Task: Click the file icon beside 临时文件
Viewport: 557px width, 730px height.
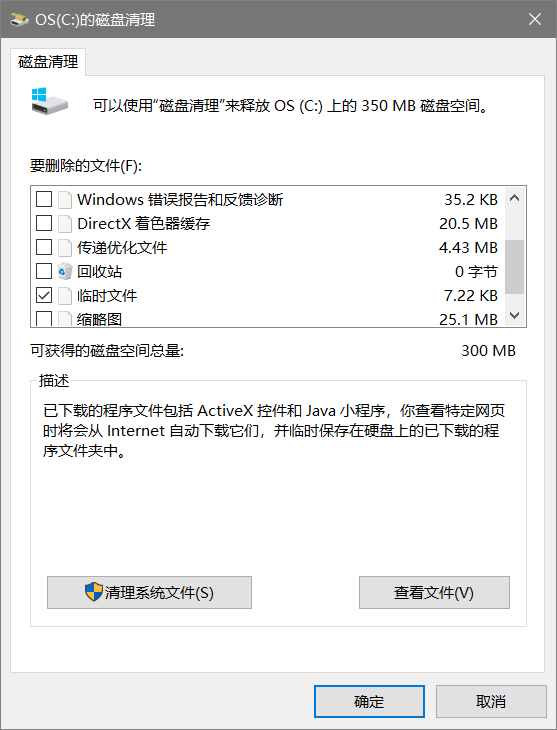Action: [x=65, y=295]
